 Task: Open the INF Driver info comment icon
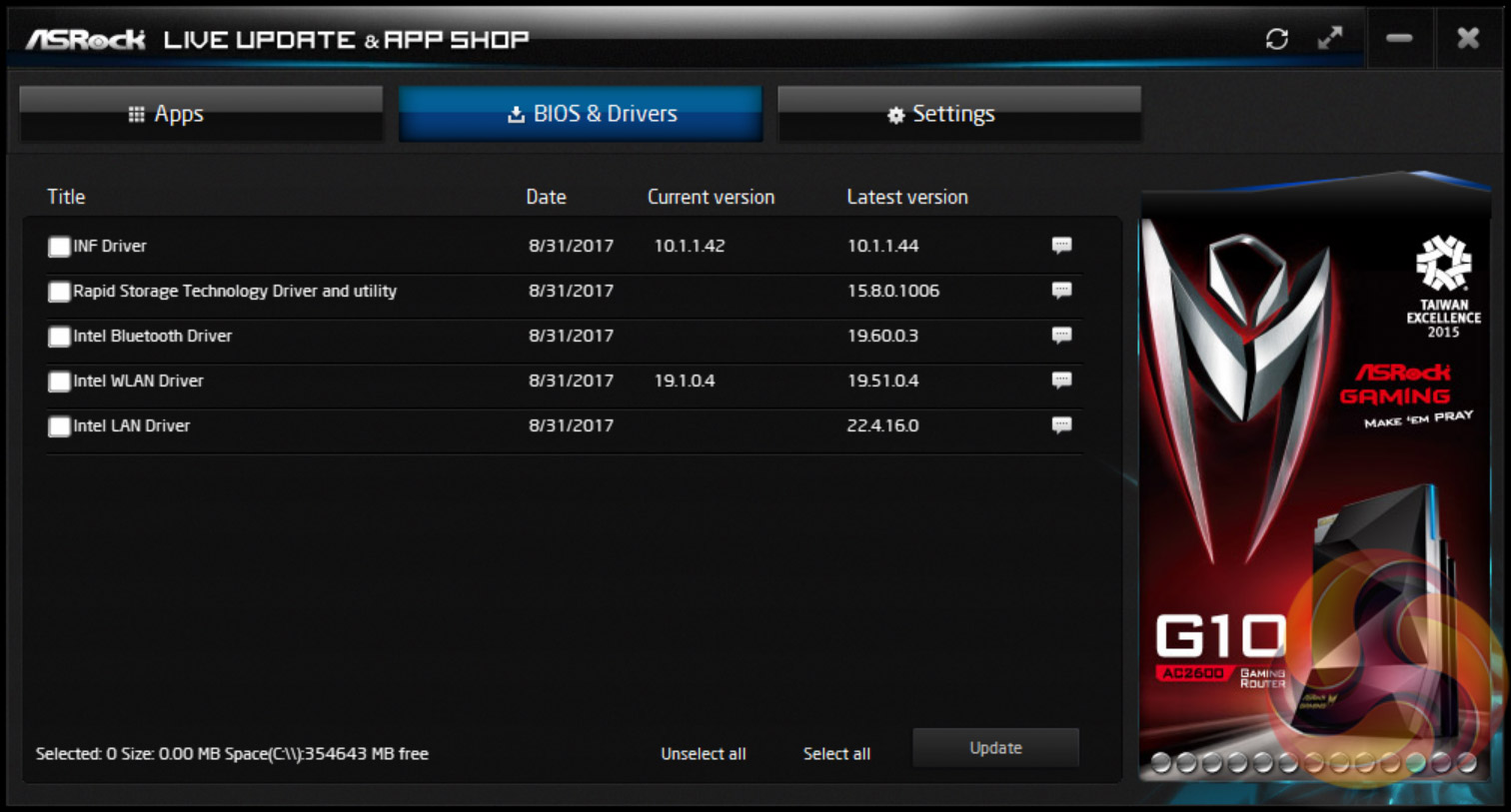coord(1061,246)
